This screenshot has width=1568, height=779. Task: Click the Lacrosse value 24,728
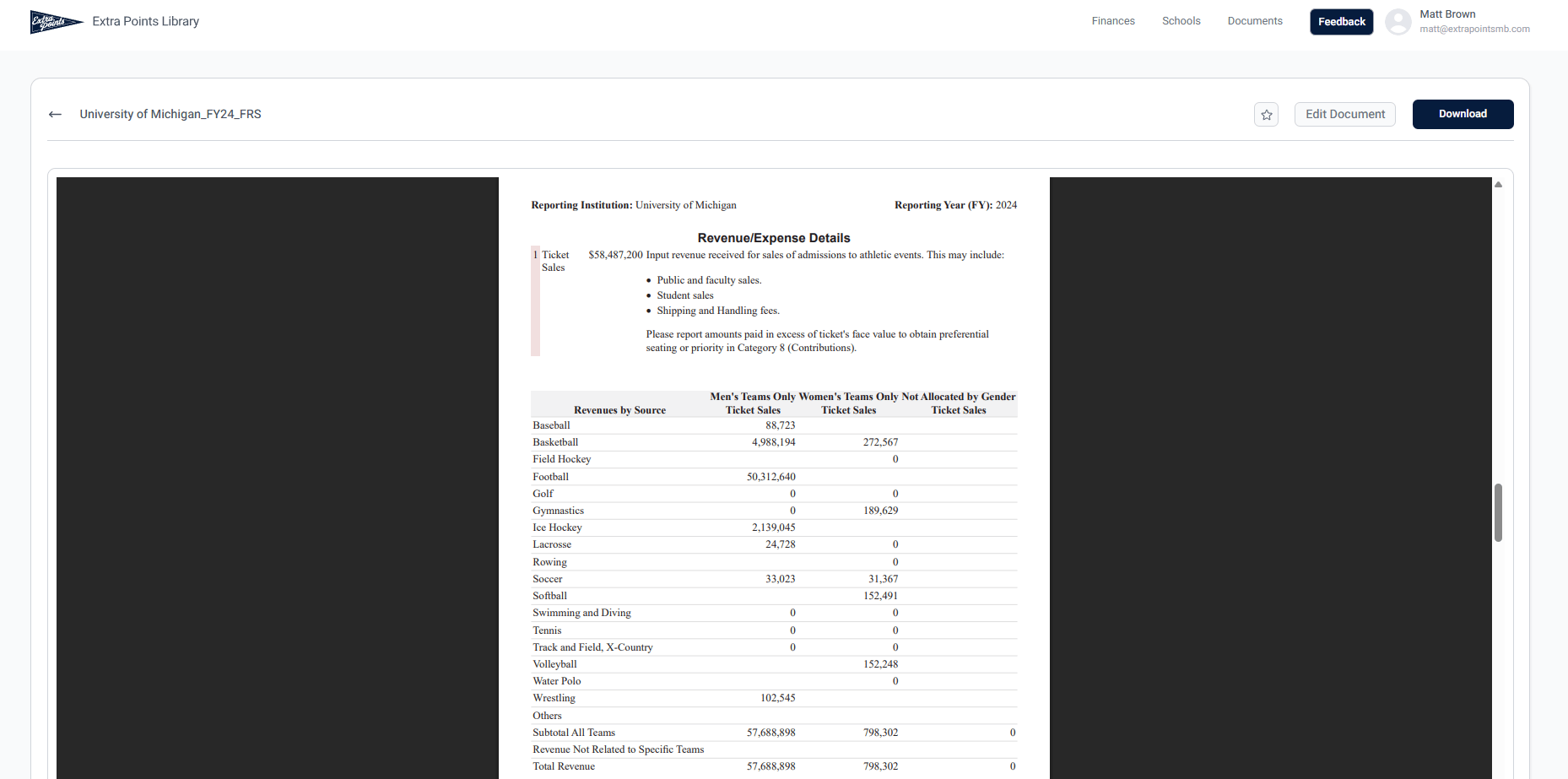point(780,544)
